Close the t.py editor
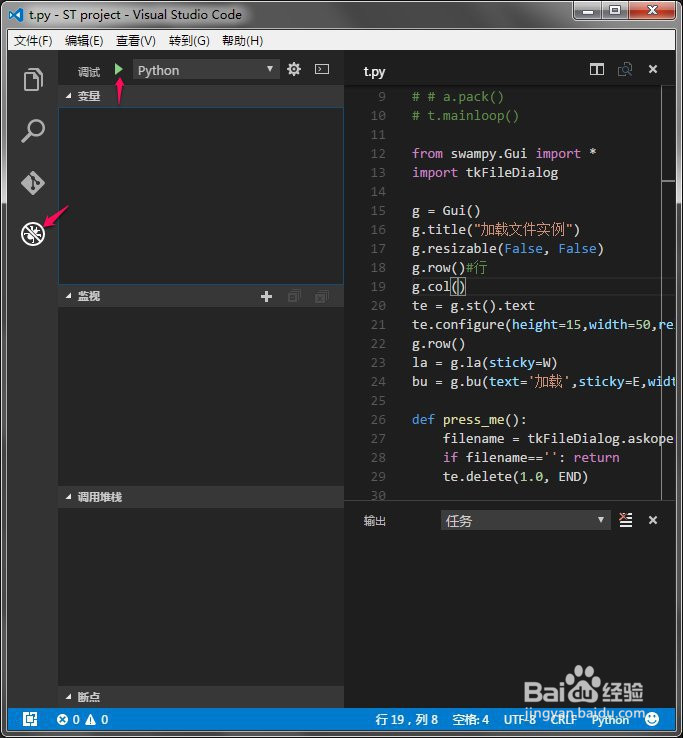Image resolution: width=683 pixels, height=738 pixels. (653, 69)
